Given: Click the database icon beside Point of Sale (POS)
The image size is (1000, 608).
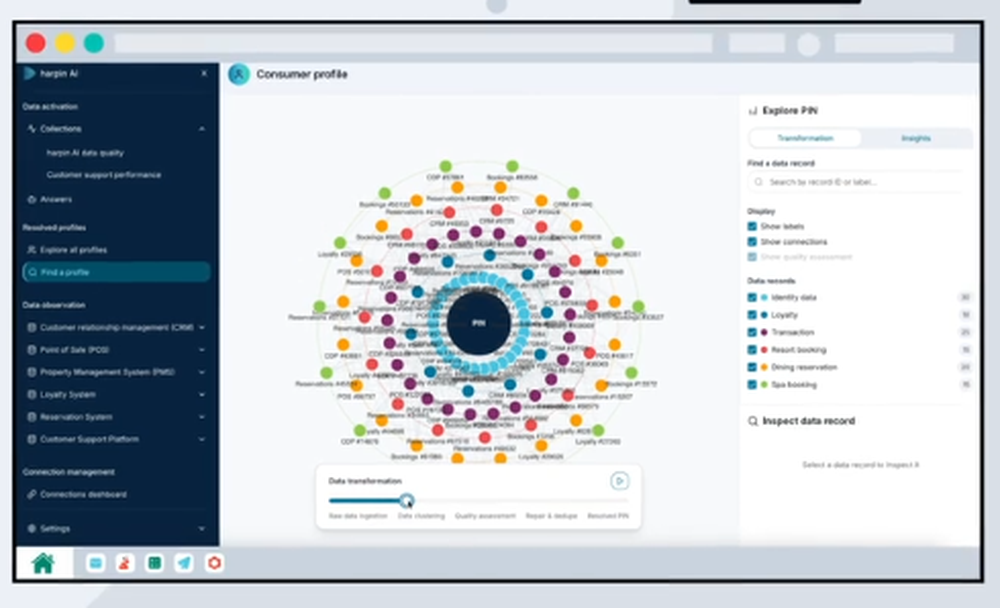Looking at the screenshot, I should pos(31,350).
